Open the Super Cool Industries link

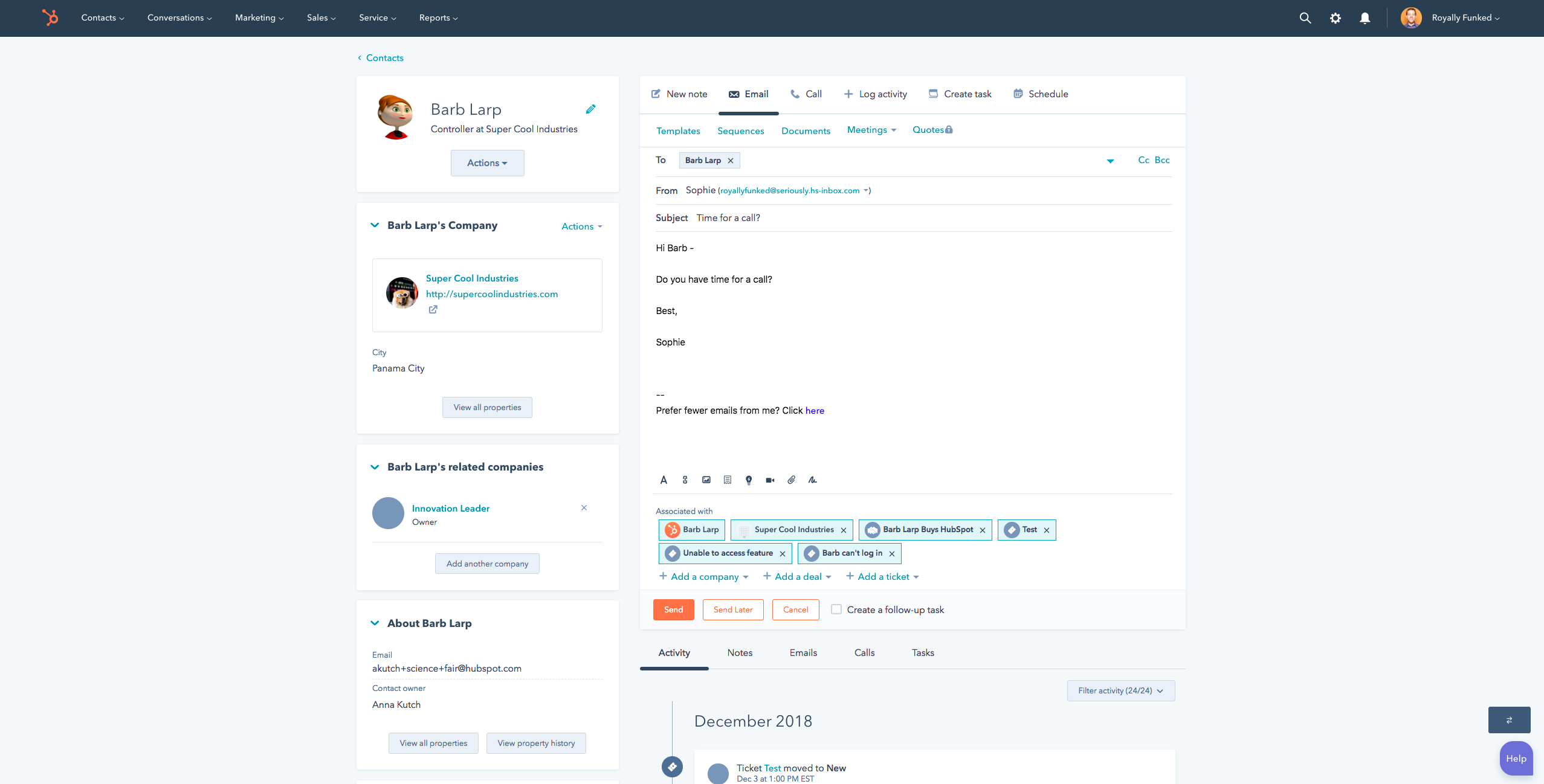click(472, 278)
